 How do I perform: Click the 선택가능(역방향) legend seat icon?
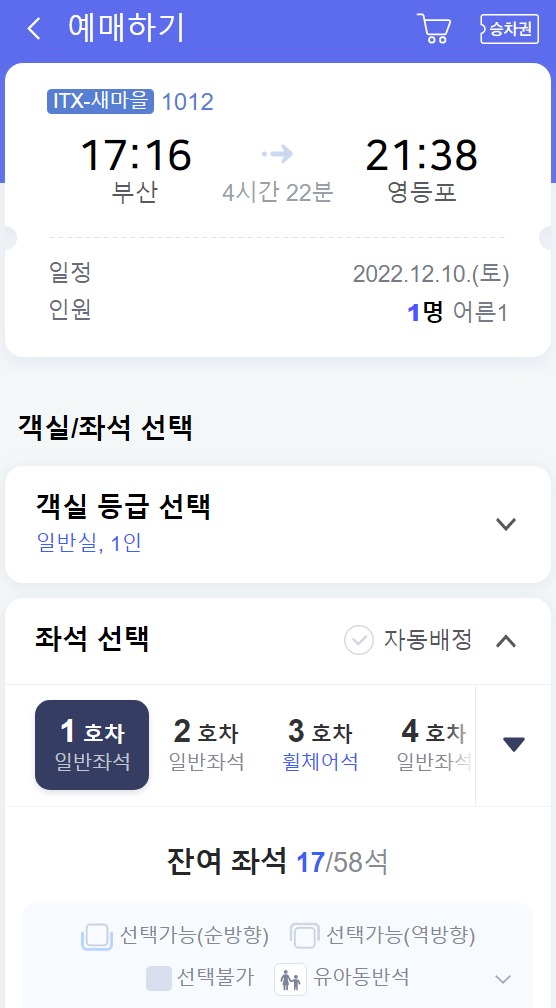click(x=304, y=936)
